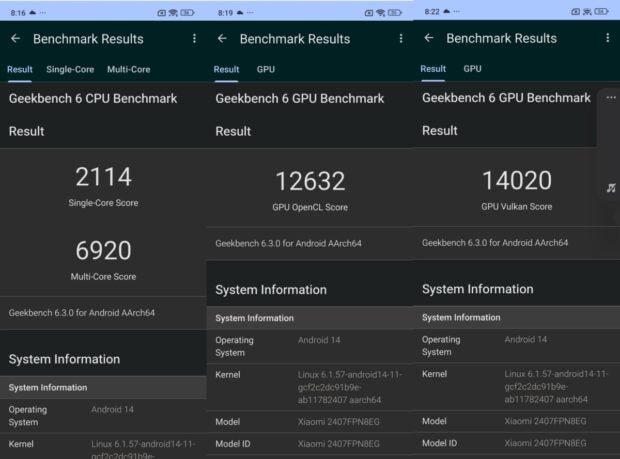Open the three-dot menu on the CPU Benchmark screen

click(x=194, y=39)
